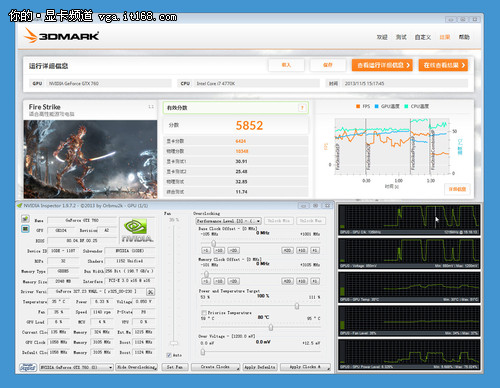This screenshot has width=500, height=388.
Task: Click the 3DMark logo
Action: tap(62, 36)
